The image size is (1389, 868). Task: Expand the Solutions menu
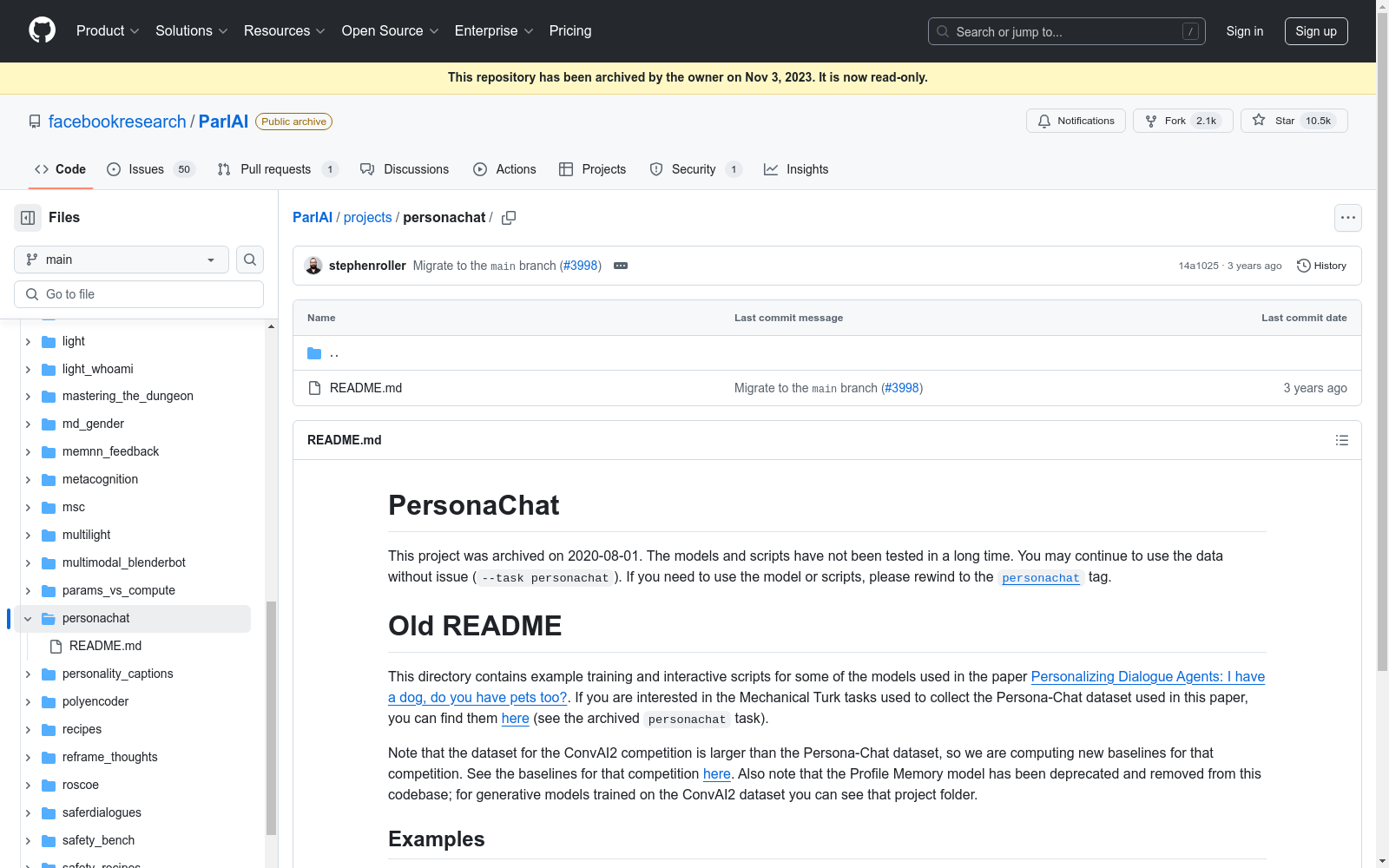pyautogui.click(x=192, y=30)
